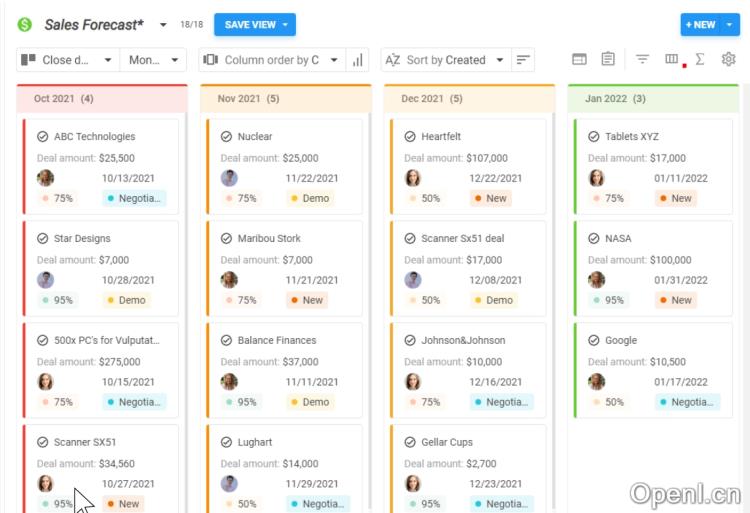Open the Sort by Created dropdown
The height and width of the screenshot is (513, 750).
click(x=445, y=60)
